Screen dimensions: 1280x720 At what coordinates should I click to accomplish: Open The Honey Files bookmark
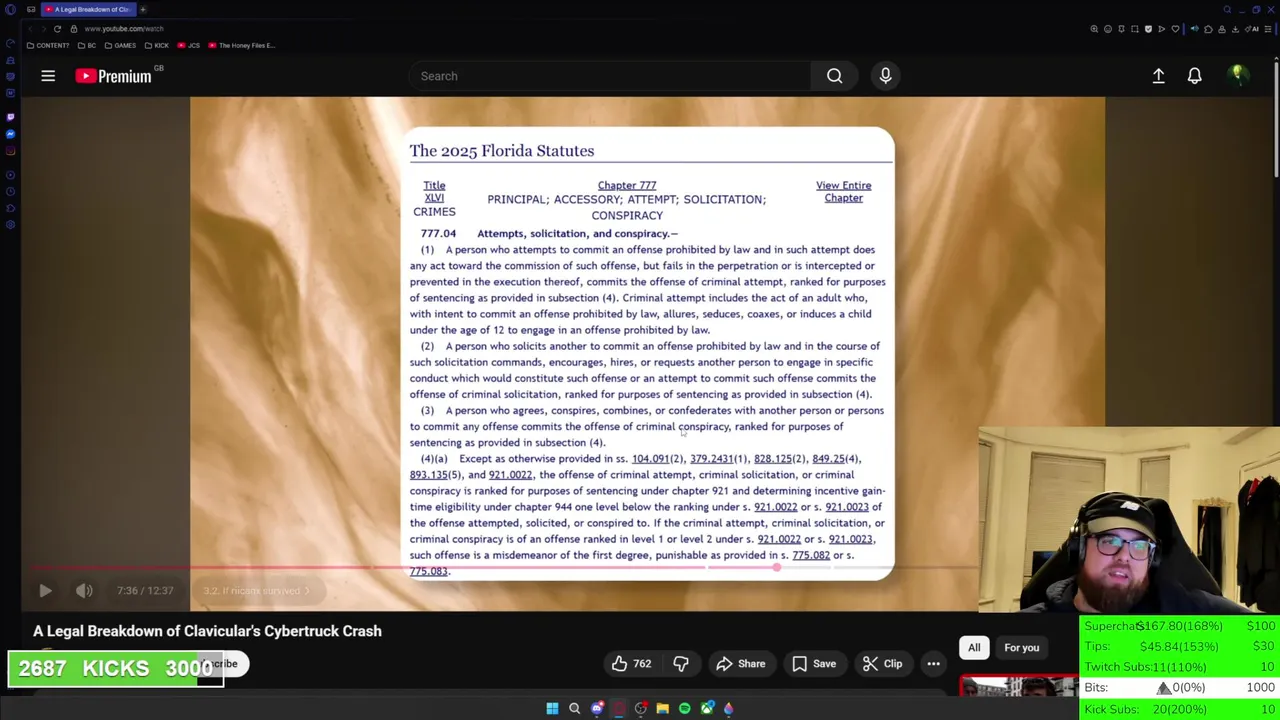(242, 45)
